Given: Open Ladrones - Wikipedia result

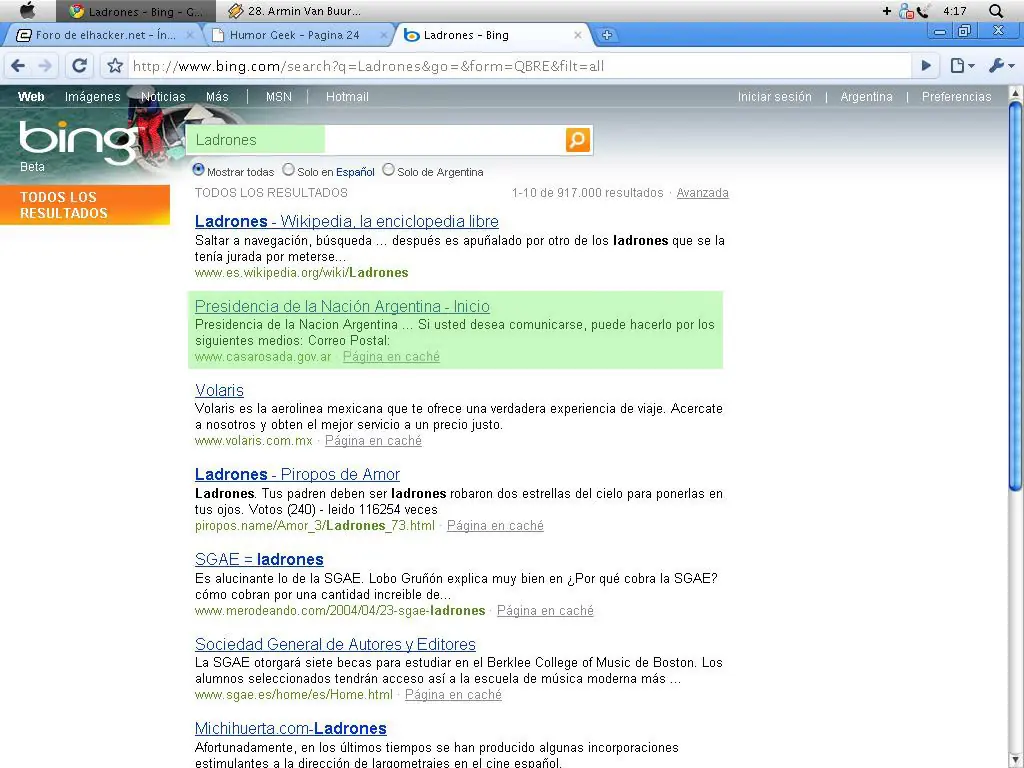Looking at the screenshot, I should pyautogui.click(x=346, y=221).
